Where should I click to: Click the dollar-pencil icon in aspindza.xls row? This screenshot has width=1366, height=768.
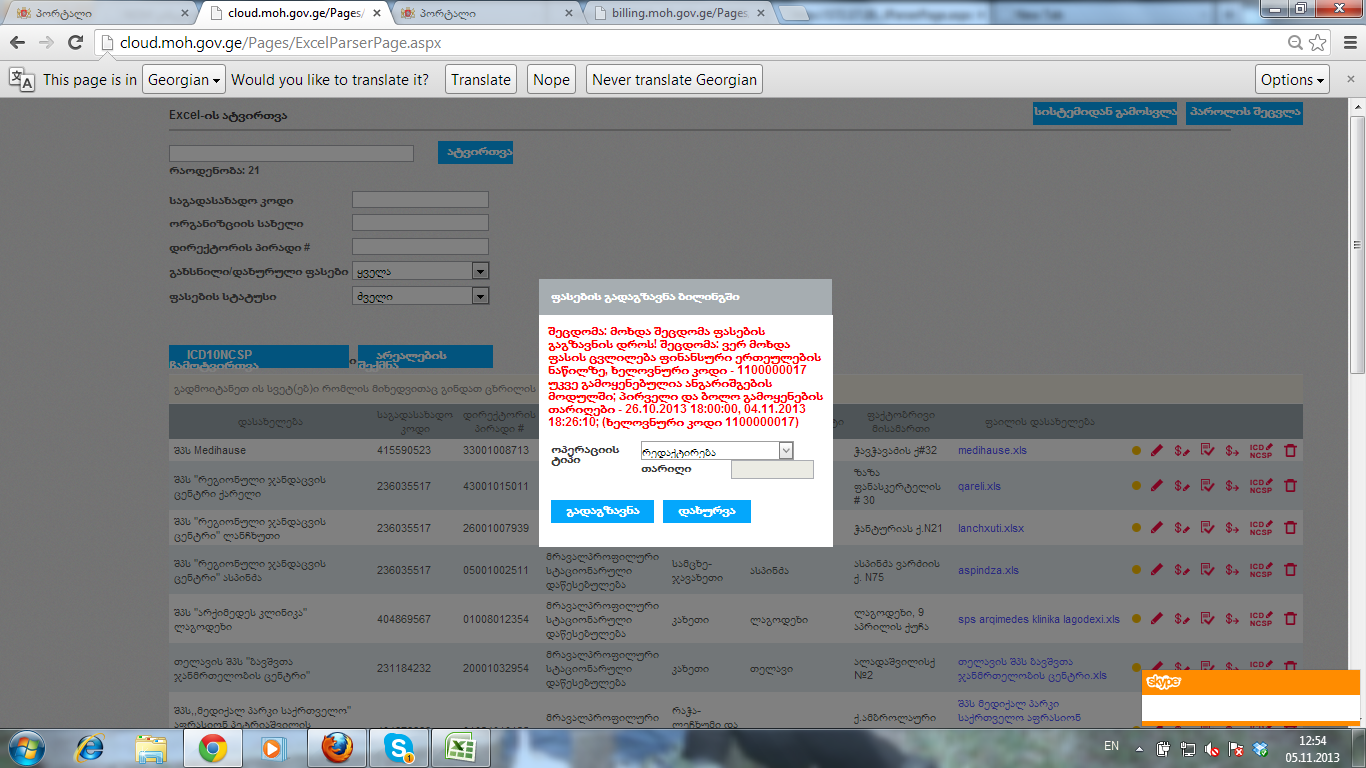point(1182,570)
